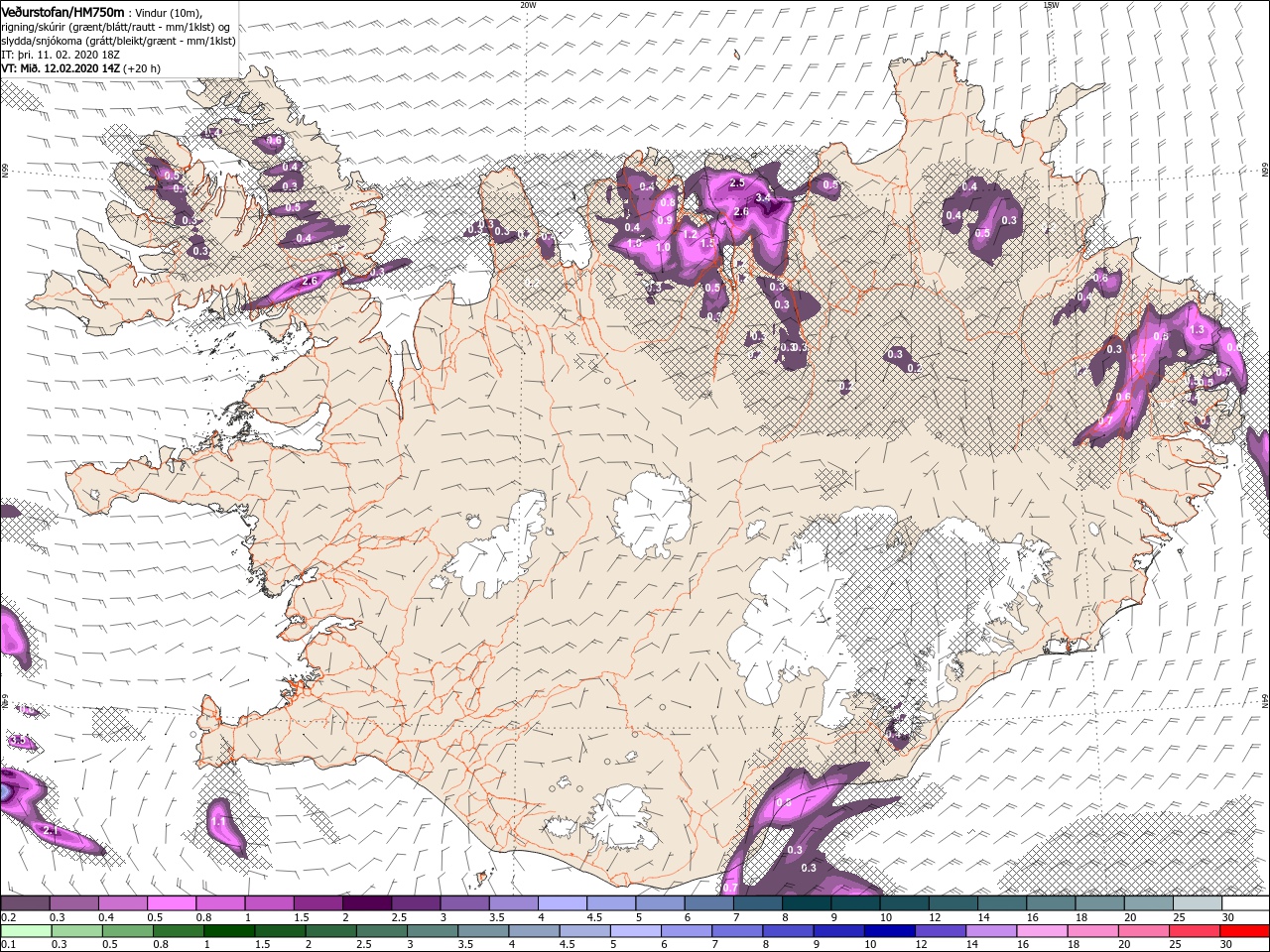This screenshot has height=952, width=1270.
Task: Click the 'Vindur (10m),' header text
Action: [x=168, y=13]
